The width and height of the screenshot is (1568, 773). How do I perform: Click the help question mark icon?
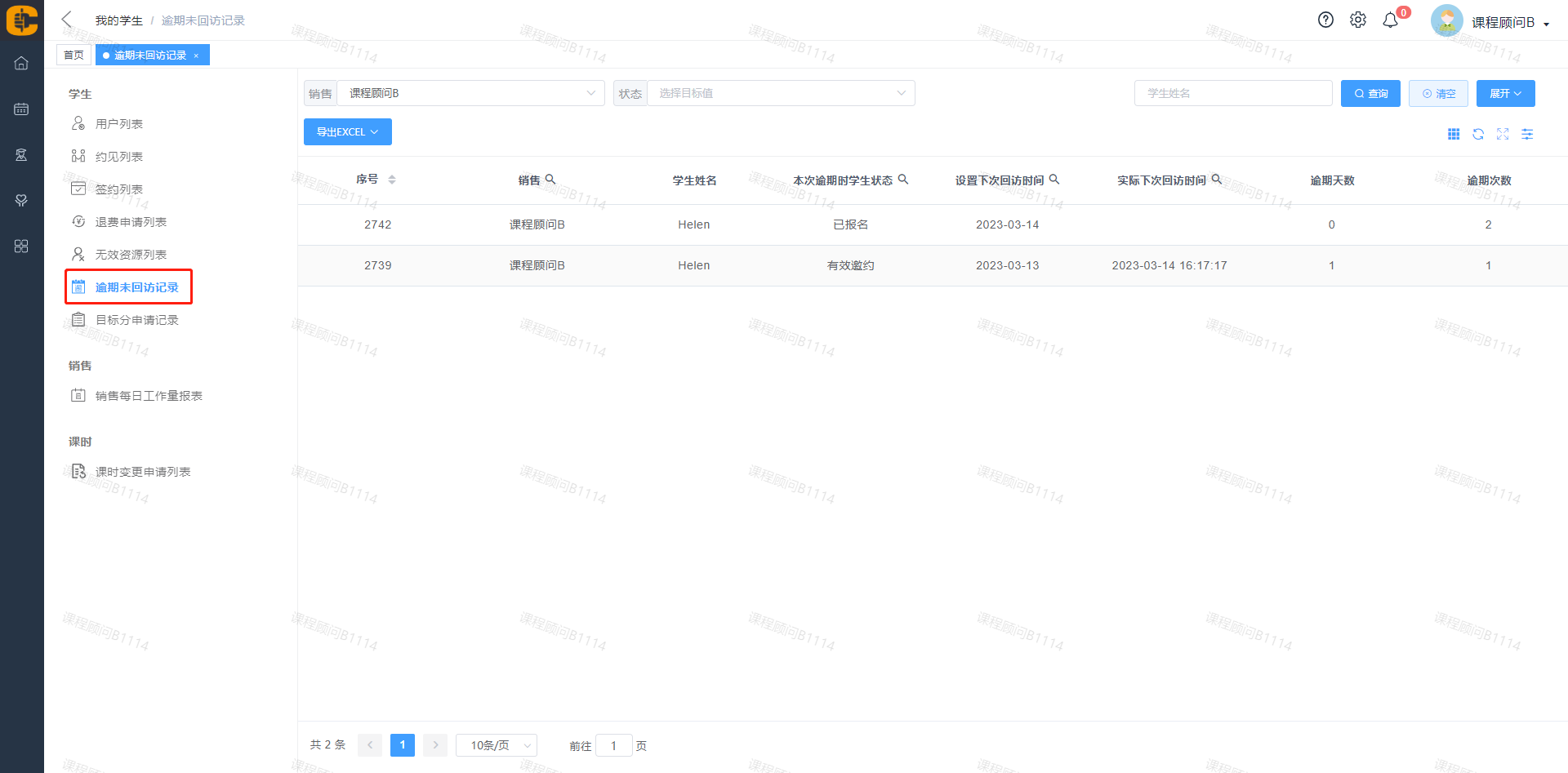(1325, 20)
